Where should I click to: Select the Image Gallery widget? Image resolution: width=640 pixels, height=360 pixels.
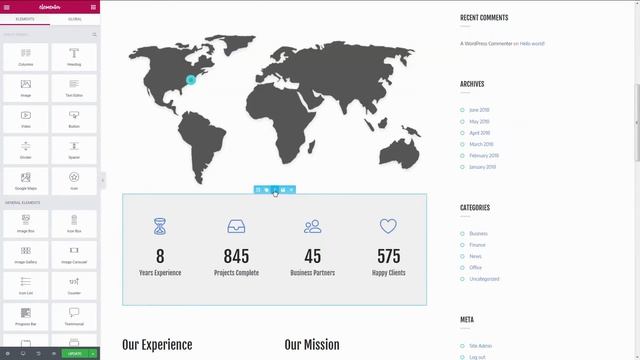click(x=26, y=255)
